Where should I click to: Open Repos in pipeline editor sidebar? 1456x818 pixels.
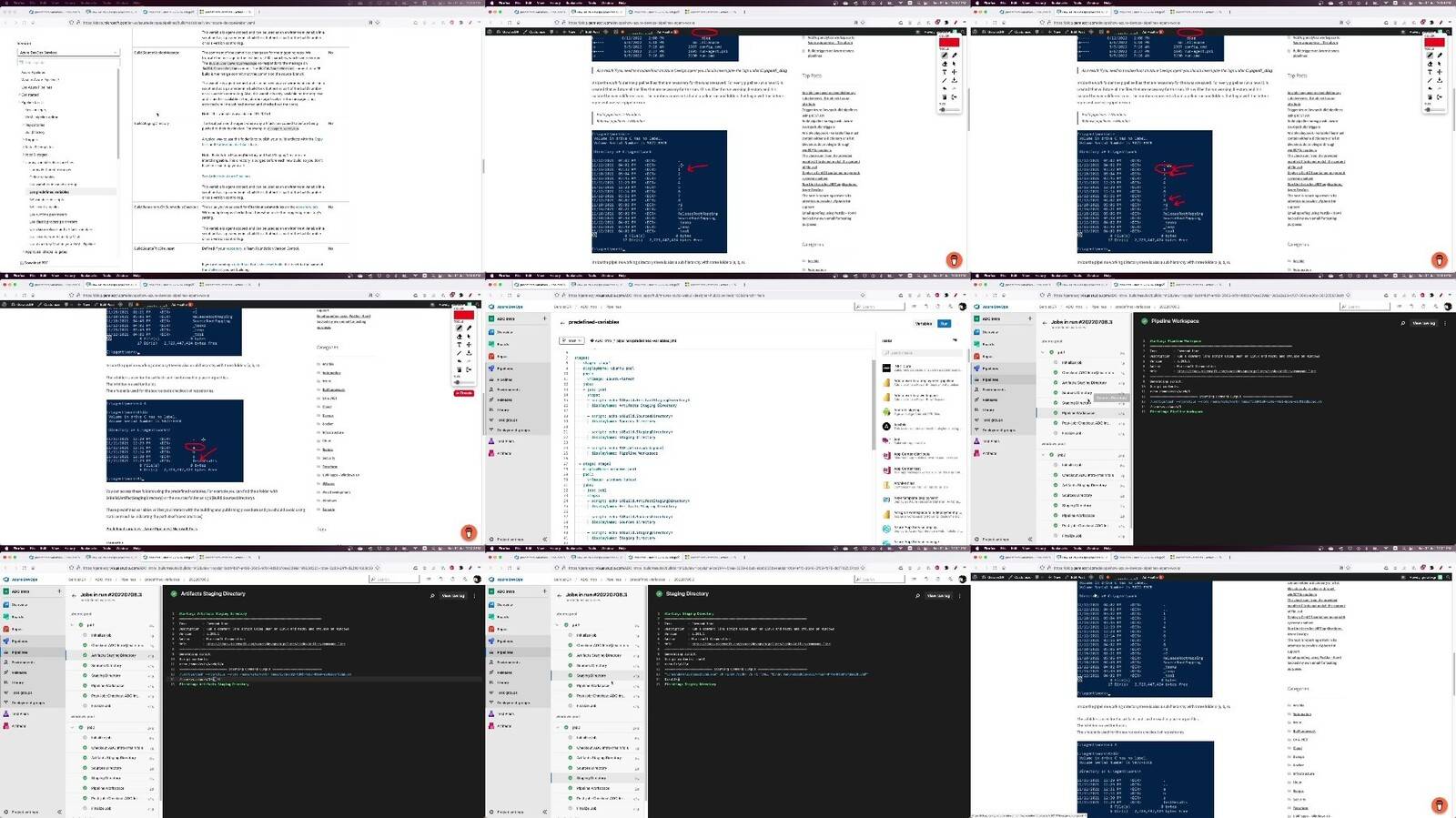pos(503,356)
